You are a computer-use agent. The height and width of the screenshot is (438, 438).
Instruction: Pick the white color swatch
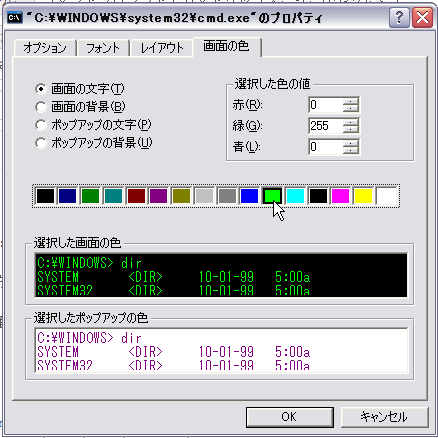[x=386, y=196]
